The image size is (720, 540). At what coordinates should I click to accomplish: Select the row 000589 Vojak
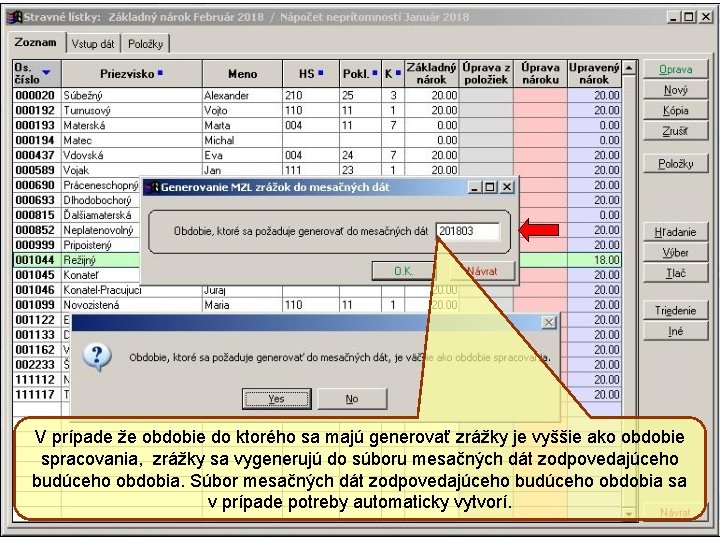317,170
